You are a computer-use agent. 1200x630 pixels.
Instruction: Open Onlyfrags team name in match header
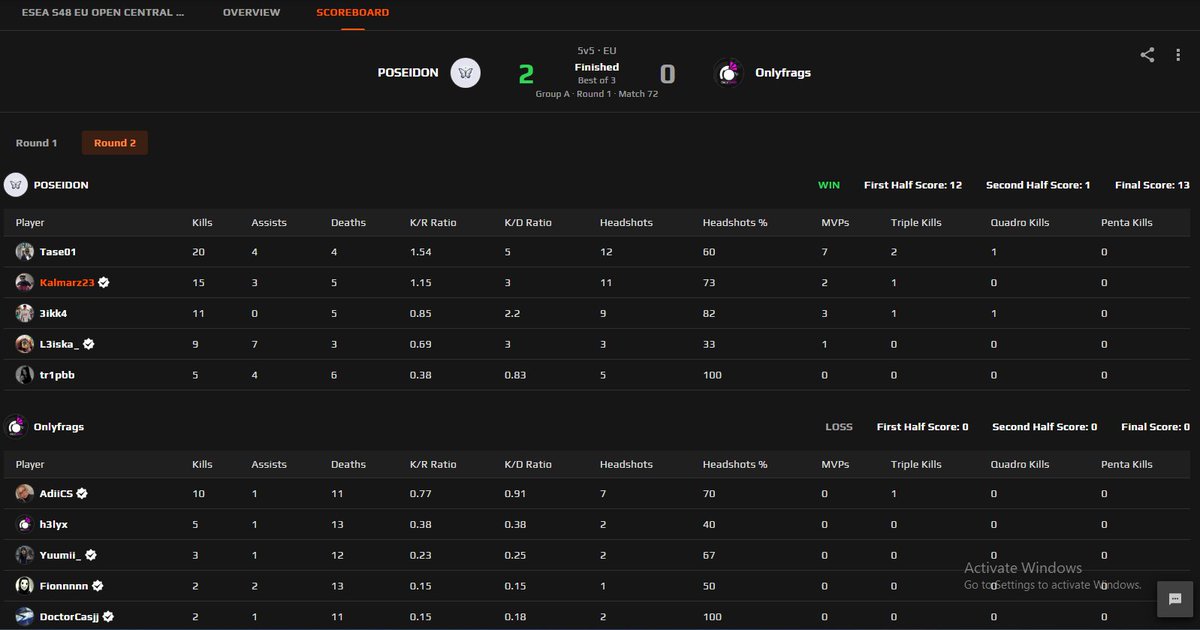click(x=783, y=73)
